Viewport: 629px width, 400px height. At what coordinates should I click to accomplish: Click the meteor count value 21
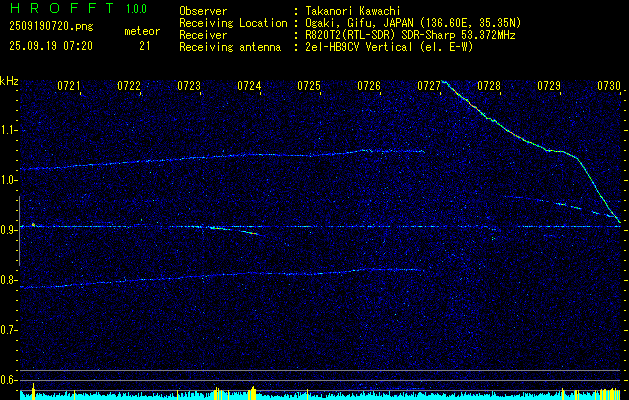tap(145, 45)
